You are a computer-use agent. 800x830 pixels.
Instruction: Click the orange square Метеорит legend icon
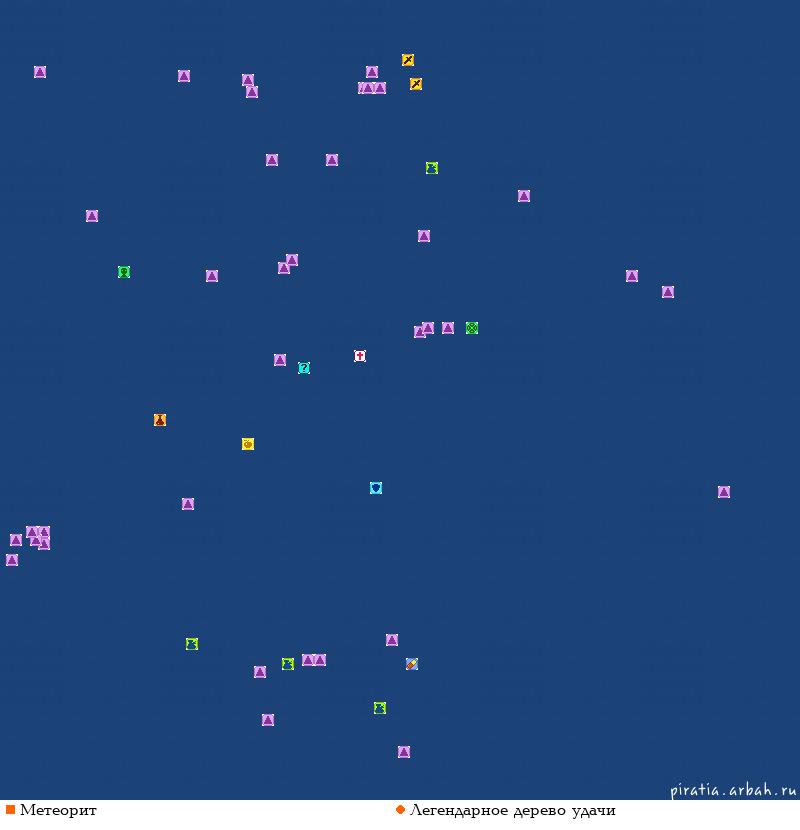coord(10,809)
